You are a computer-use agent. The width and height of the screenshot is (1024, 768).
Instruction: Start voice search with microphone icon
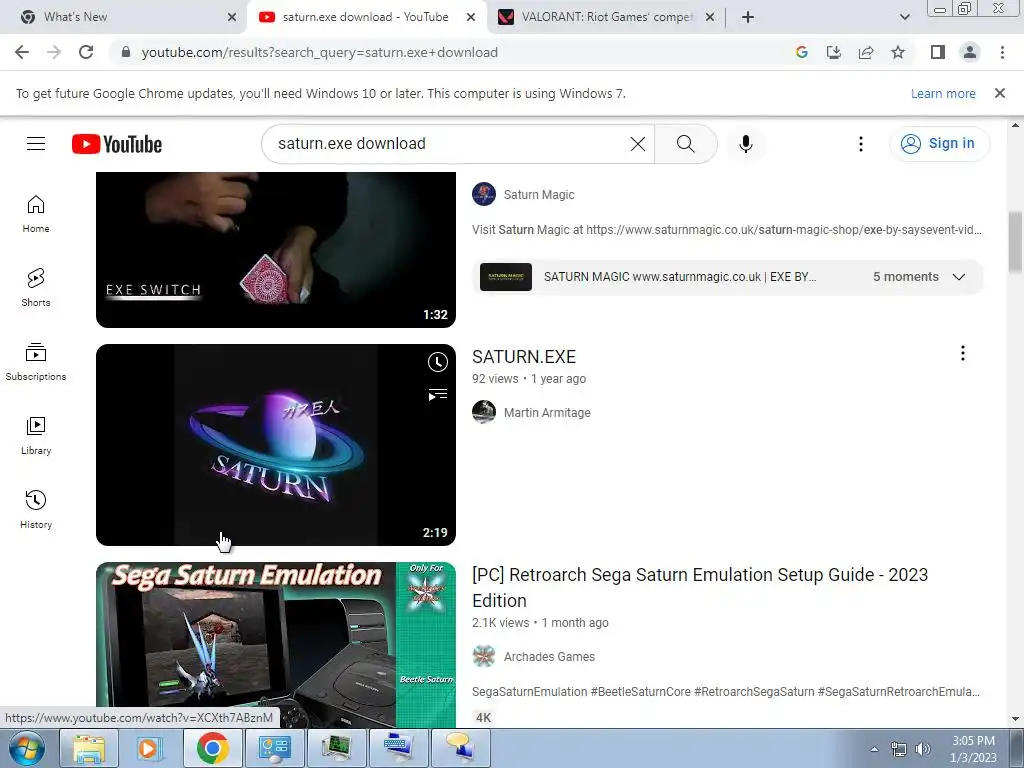click(745, 144)
